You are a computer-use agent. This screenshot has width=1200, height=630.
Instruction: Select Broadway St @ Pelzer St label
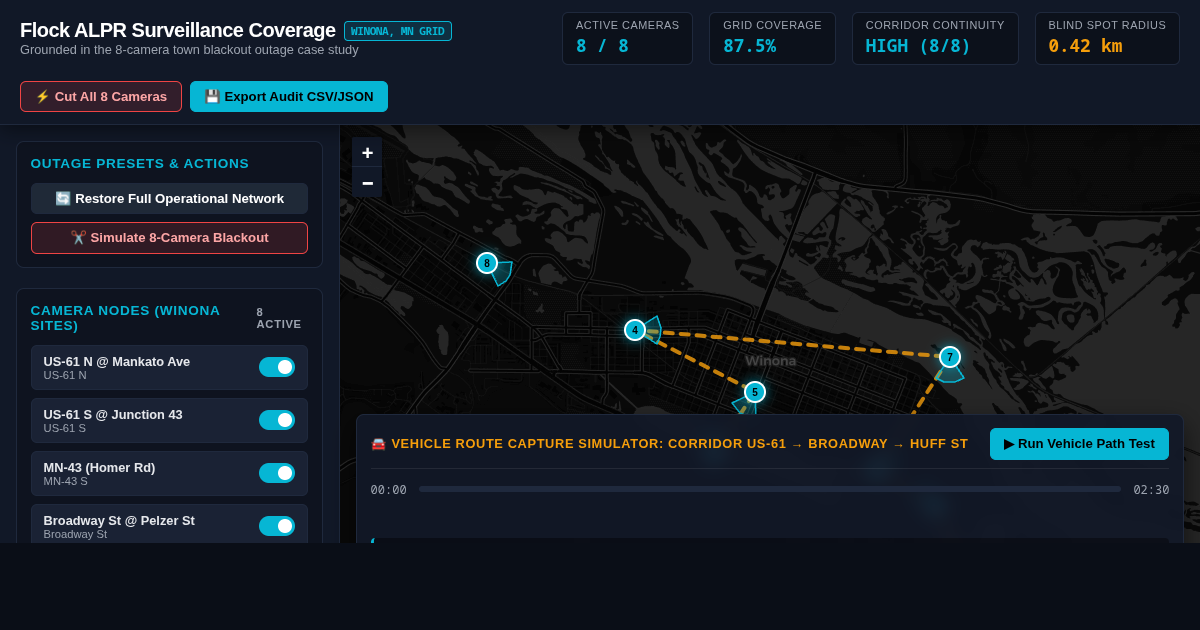tap(119, 521)
